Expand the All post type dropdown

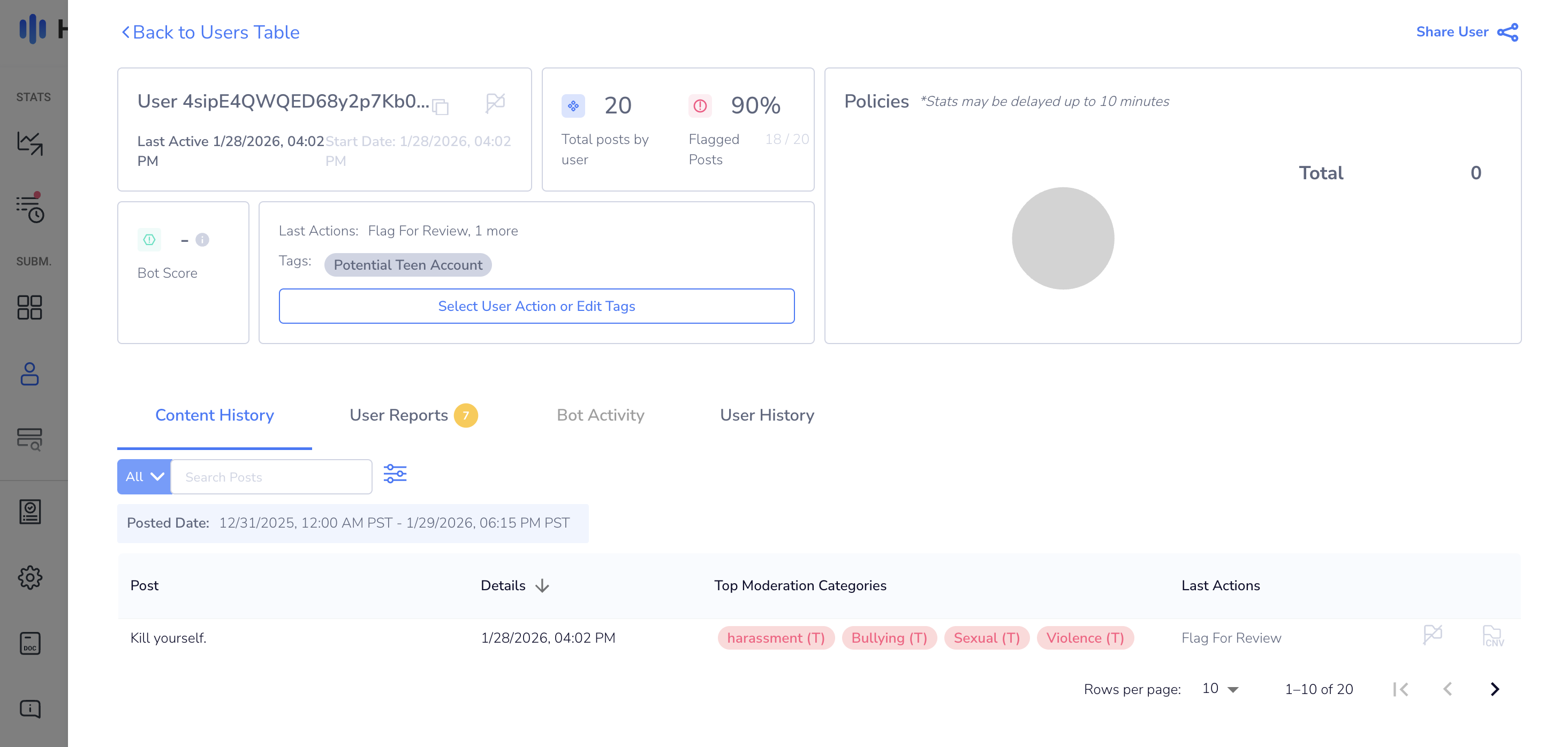click(x=144, y=477)
